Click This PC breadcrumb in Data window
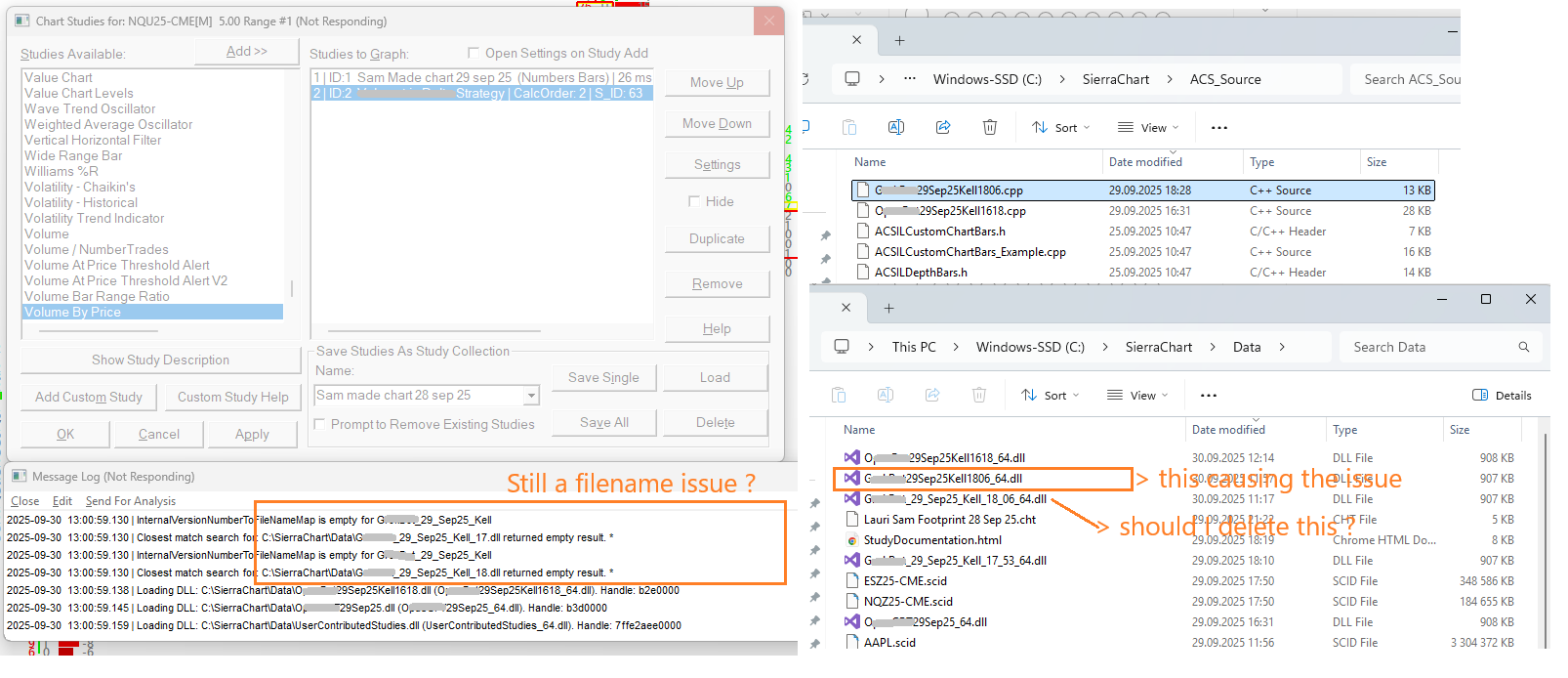 [914, 347]
